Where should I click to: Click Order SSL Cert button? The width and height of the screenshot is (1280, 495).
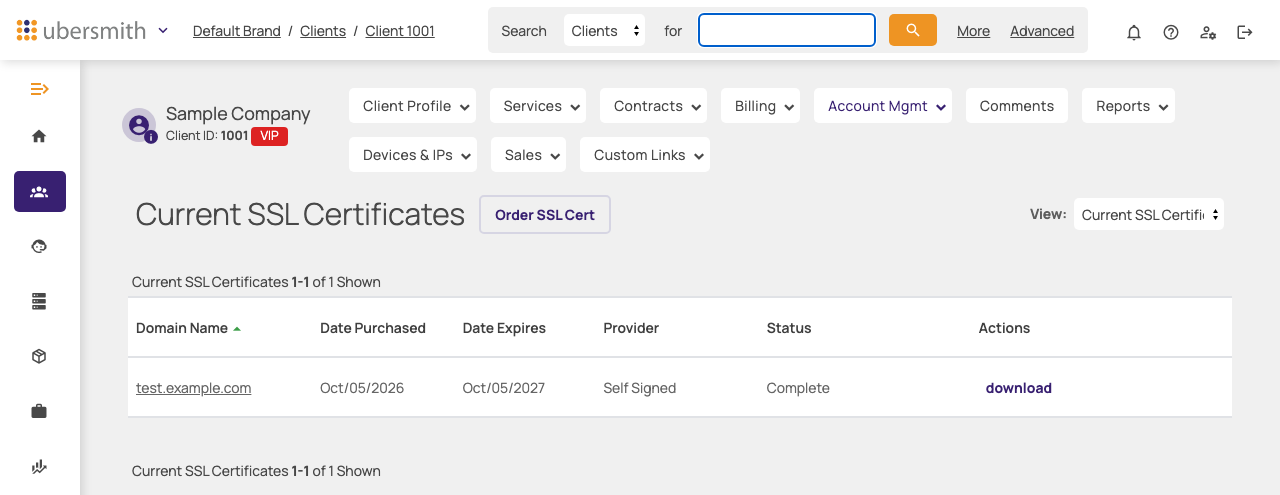[545, 215]
